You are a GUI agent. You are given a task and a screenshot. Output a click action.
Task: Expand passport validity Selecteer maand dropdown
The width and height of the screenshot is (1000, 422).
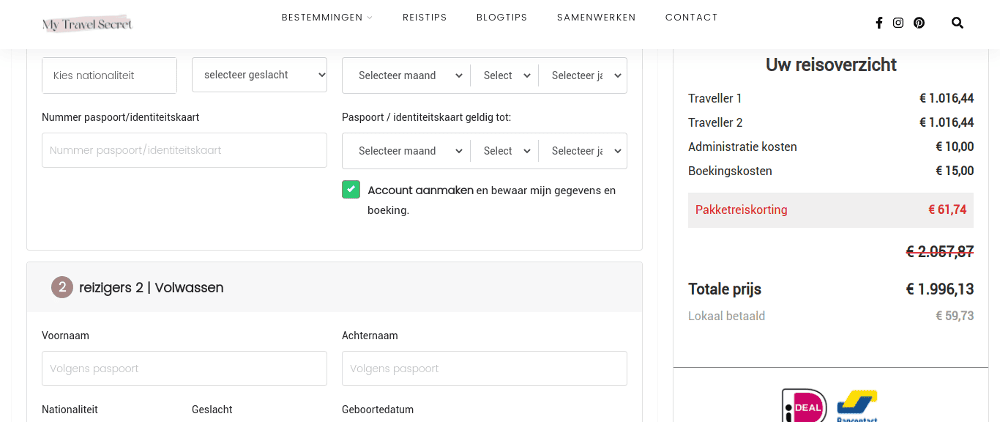pyautogui.click(x=406, y=151)
